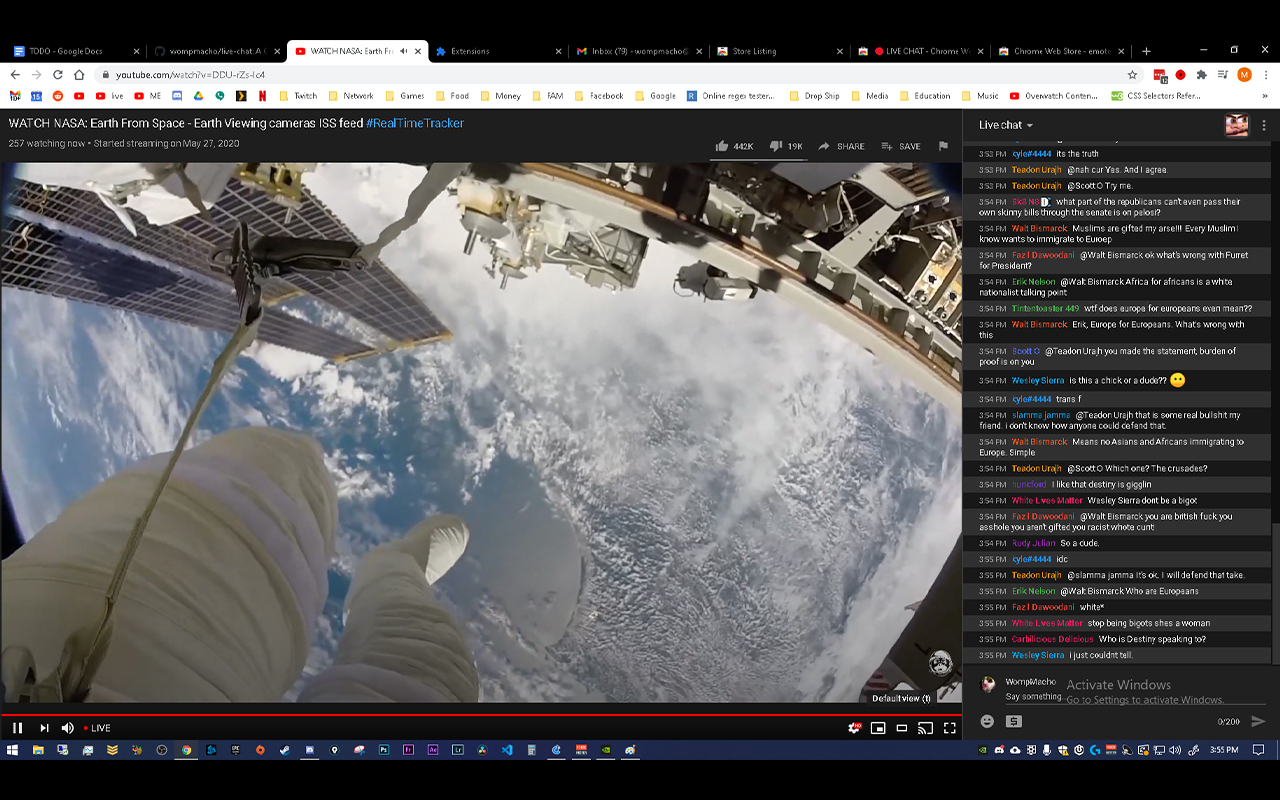This screenshot has height=800, width=1280.
Task: Open the live chat three-dot menu
Action: (x=1264, y=125)
